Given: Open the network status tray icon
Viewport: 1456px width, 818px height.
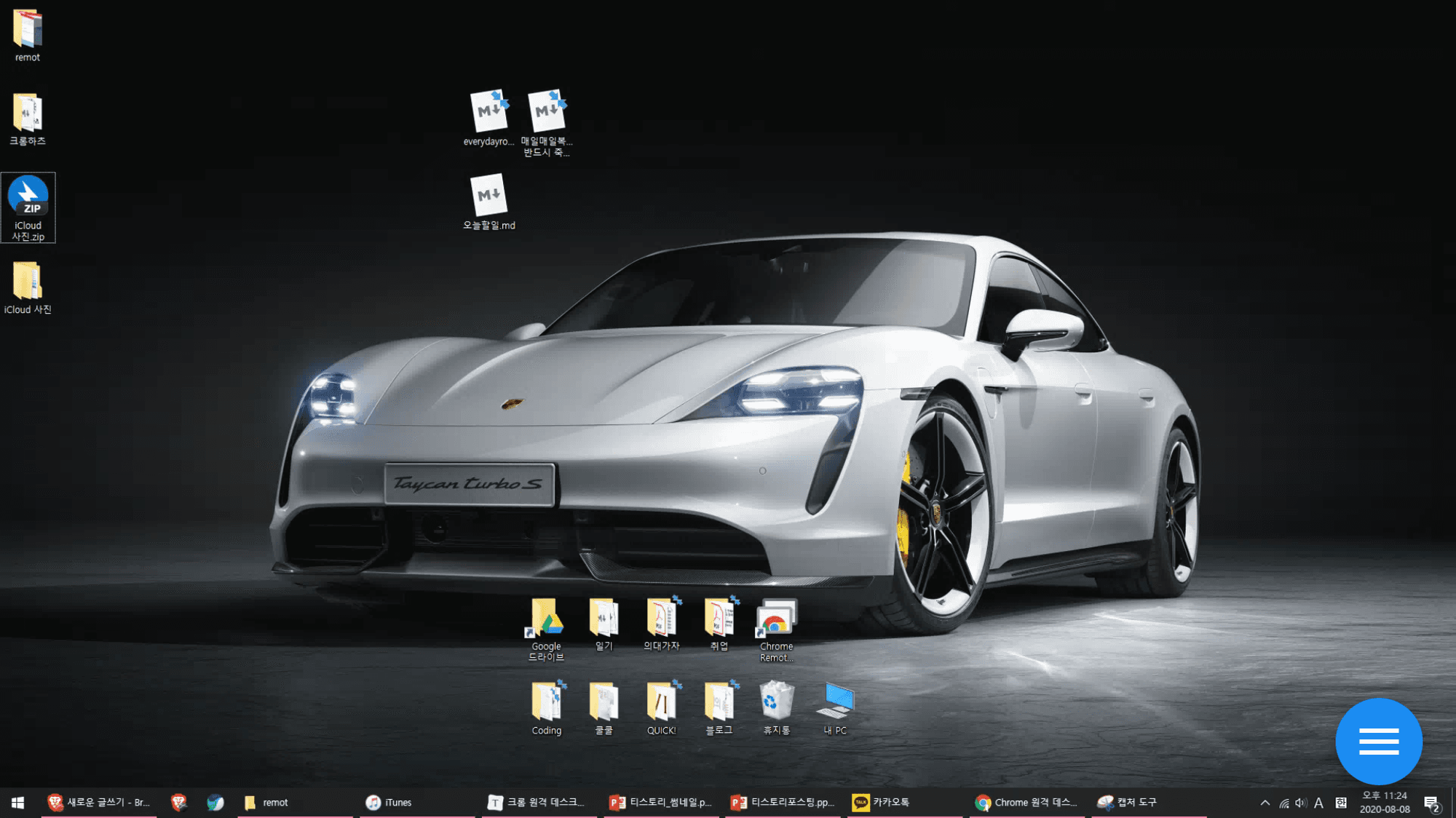Looking at the screenshot, I should click(x=1284, y=803).
